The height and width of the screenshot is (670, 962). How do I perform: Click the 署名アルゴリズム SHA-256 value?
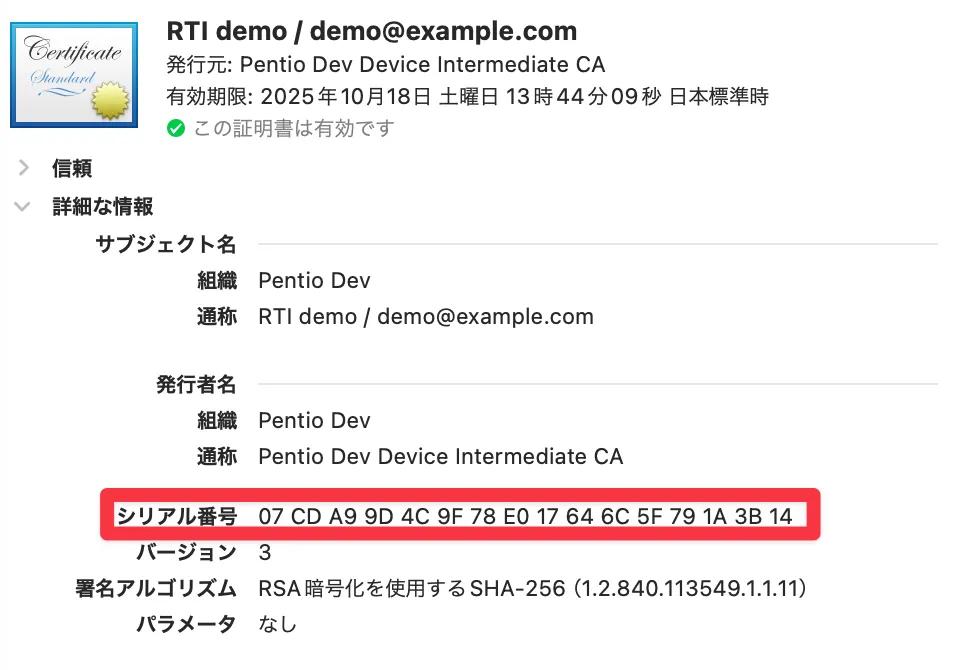click(532, 588)
